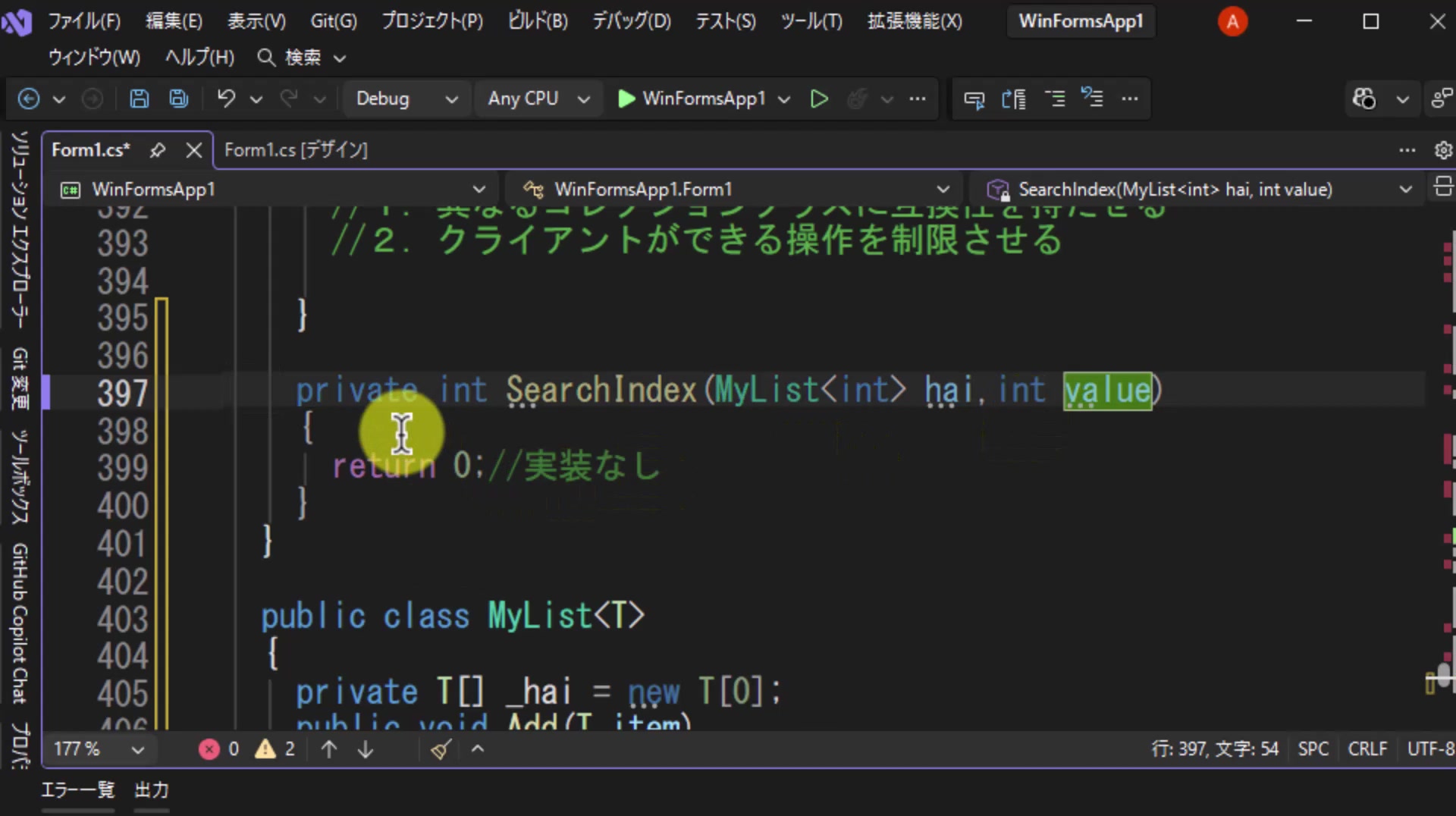Click the account avatar labeled A
Viewport: 1456px width, 816px height.
[1232, 21]
